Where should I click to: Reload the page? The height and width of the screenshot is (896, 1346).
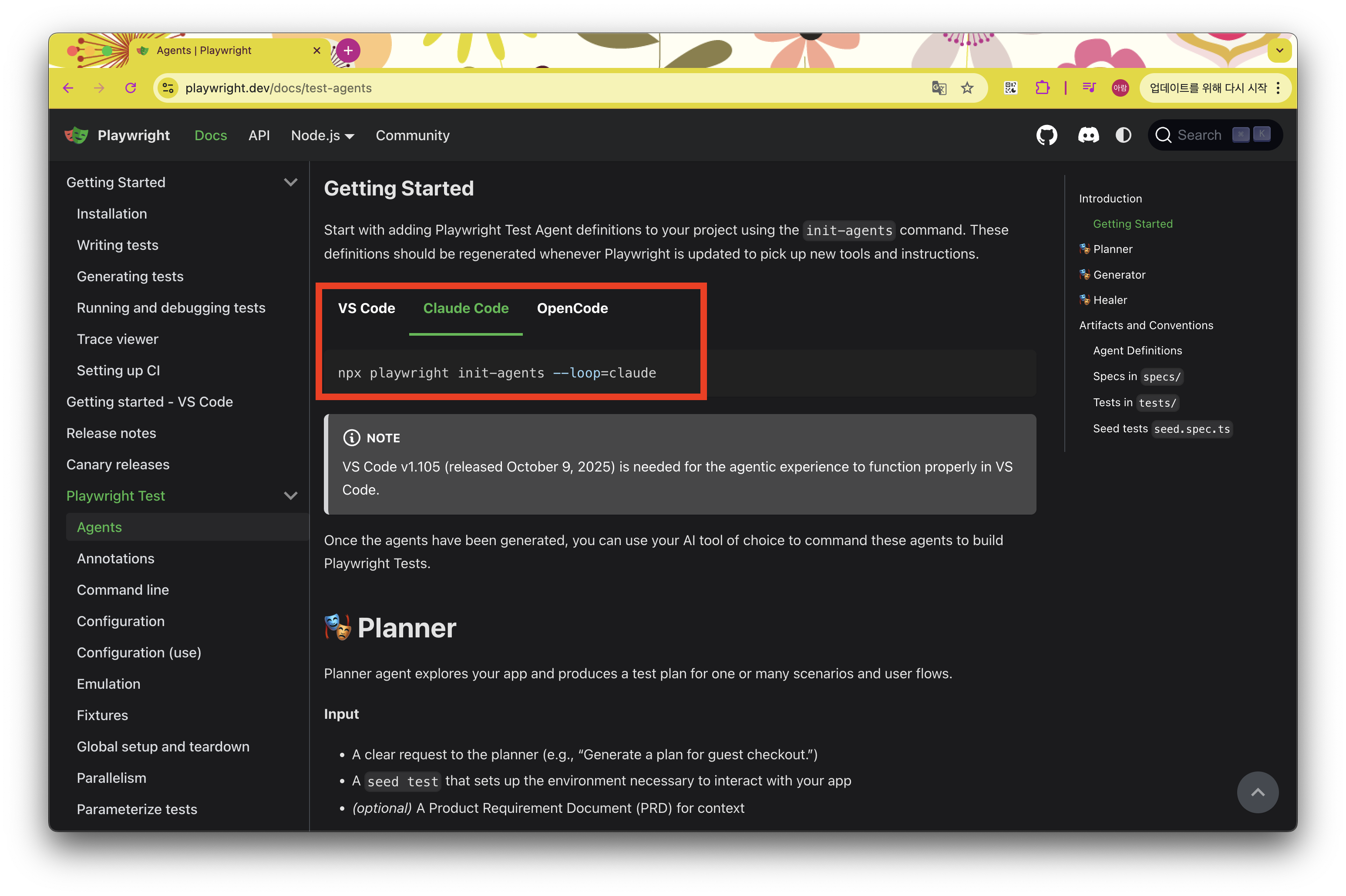(x=131, y=88)
